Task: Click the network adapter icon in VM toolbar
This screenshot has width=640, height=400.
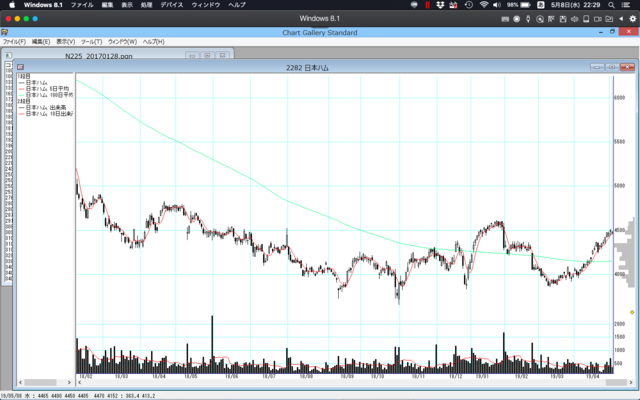Action: [551, 19]
